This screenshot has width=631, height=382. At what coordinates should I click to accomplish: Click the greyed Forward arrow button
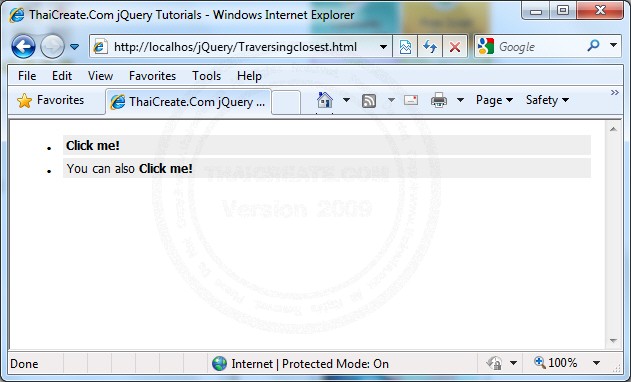tap(52, 47)
